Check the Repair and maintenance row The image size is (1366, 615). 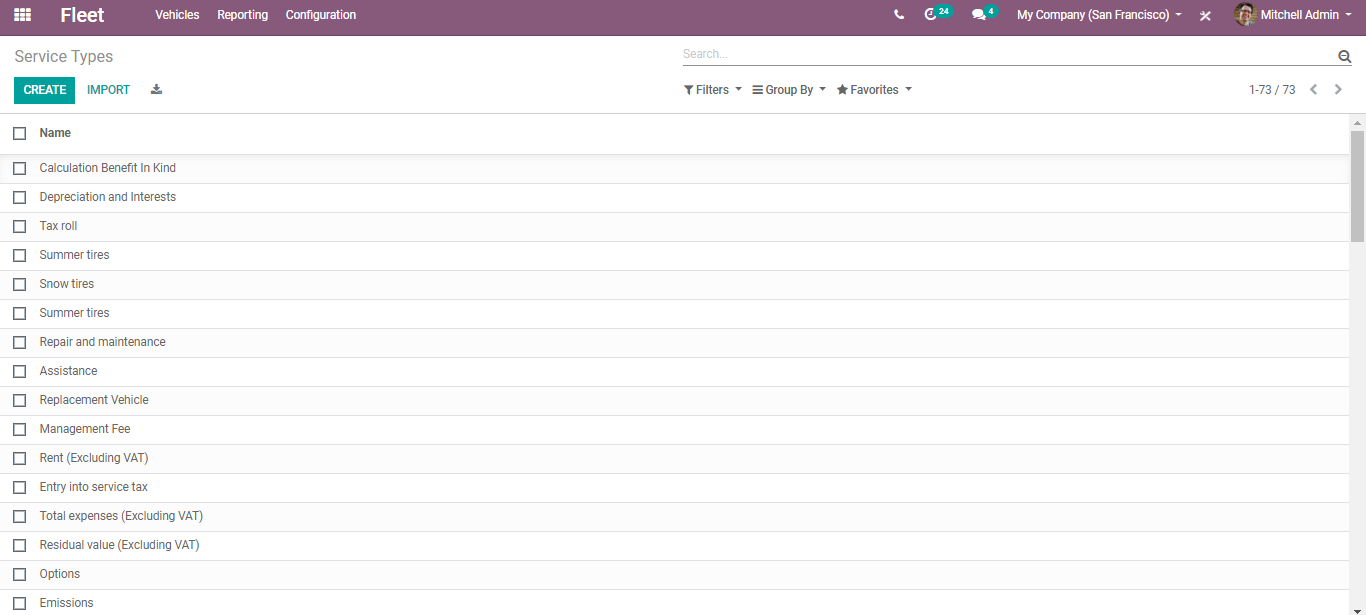19,342
